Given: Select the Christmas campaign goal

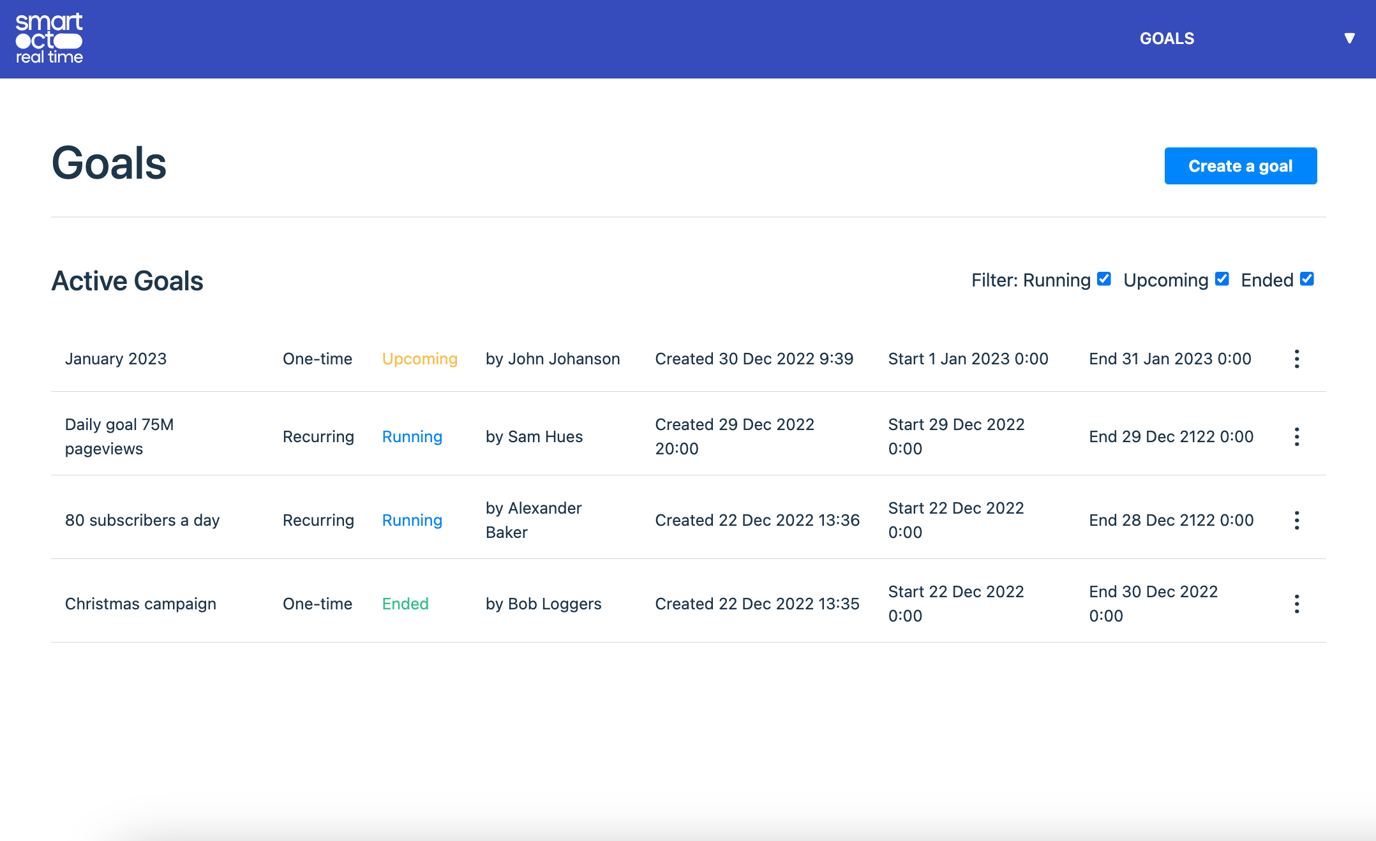Looking at the screenshot, I should pyautogui.click(x=140, y=603).
